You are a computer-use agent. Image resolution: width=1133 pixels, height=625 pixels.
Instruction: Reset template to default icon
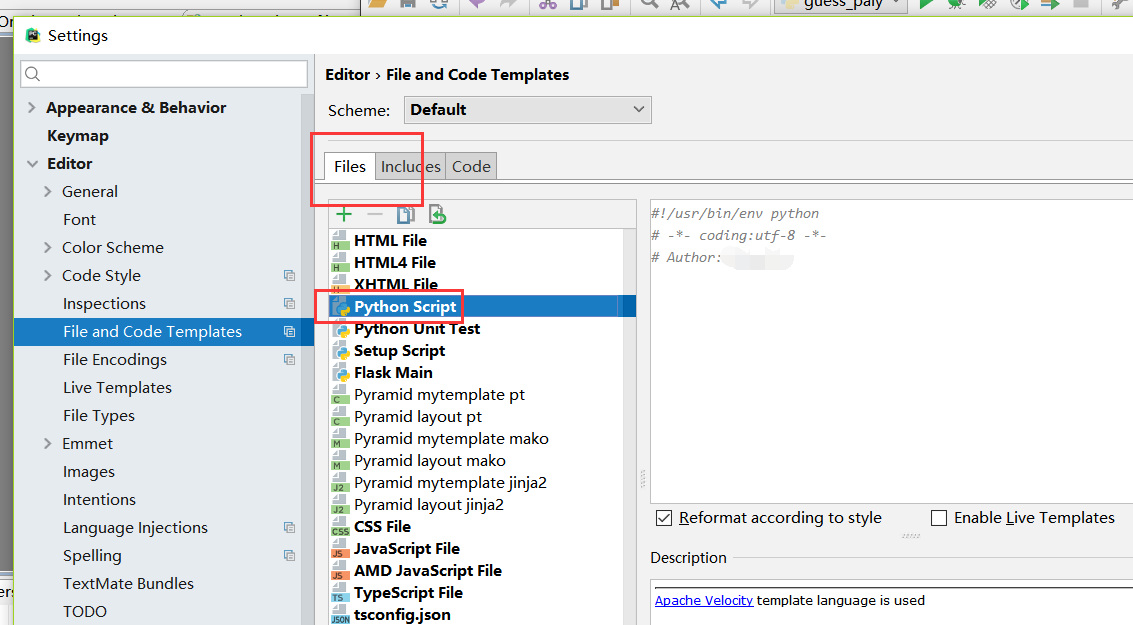[437, 215]
